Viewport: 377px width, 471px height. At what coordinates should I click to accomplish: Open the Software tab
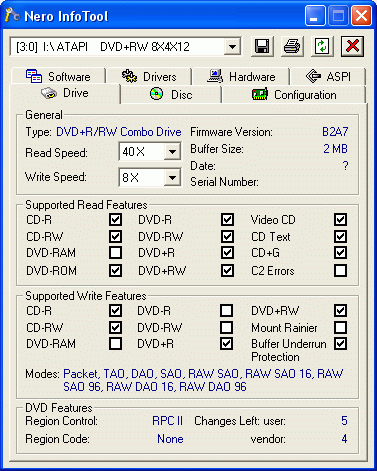[58, 77]
